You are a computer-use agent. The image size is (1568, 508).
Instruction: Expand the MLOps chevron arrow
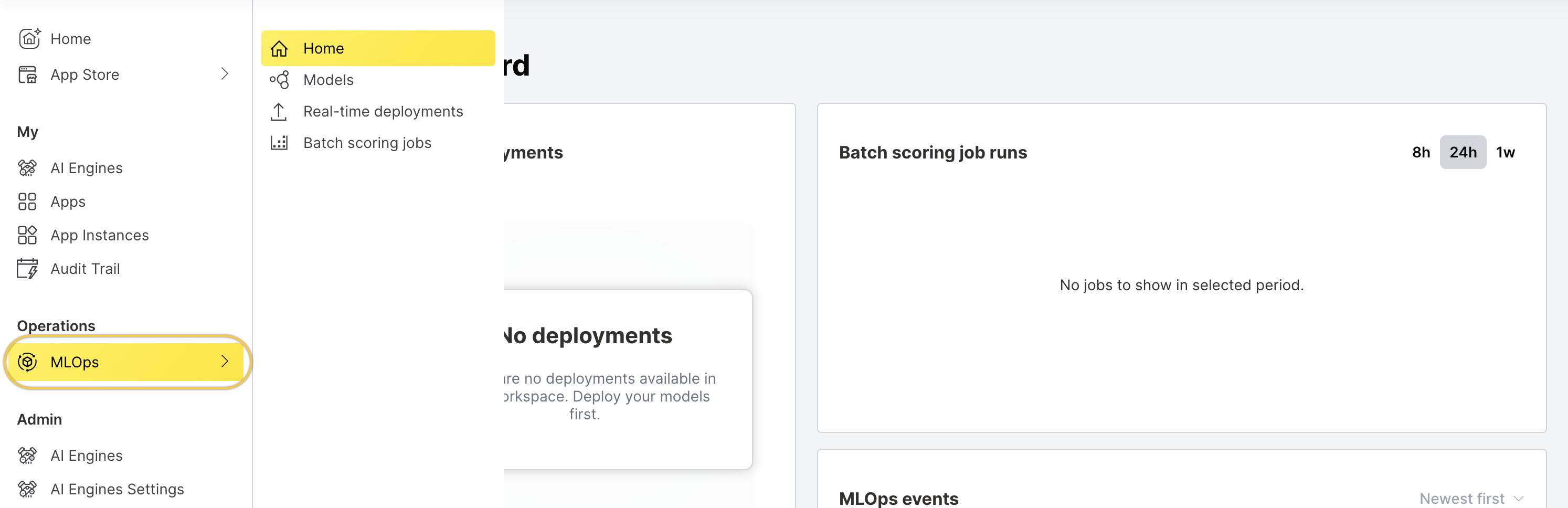[225, 361]
